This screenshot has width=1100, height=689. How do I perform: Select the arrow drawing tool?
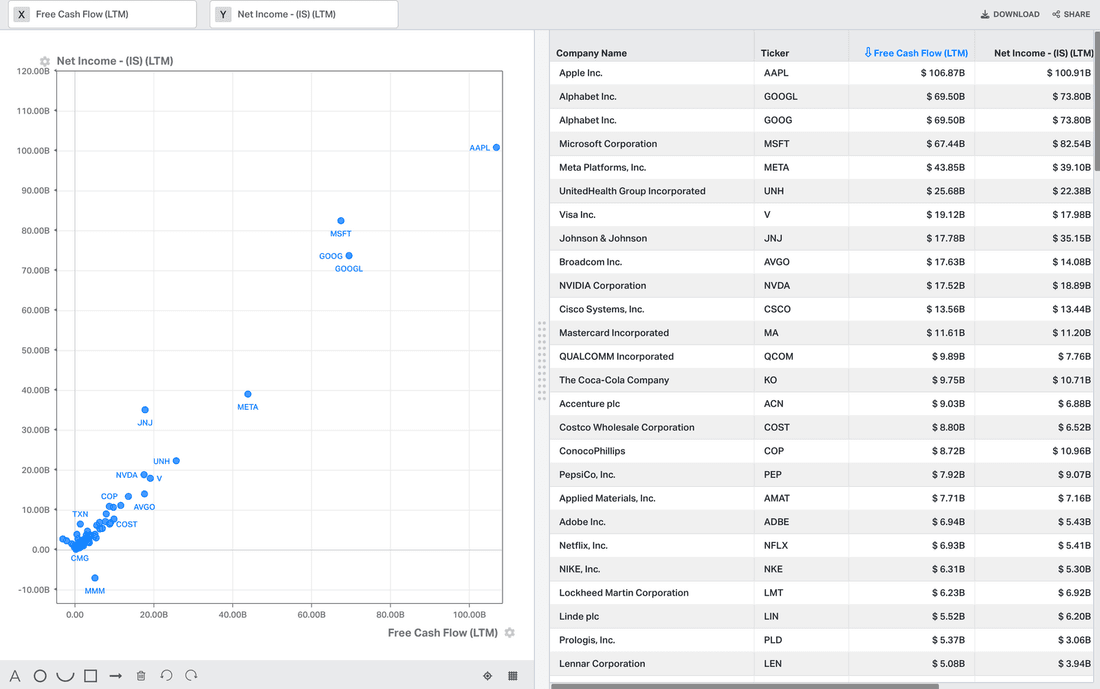coord(116,676)
